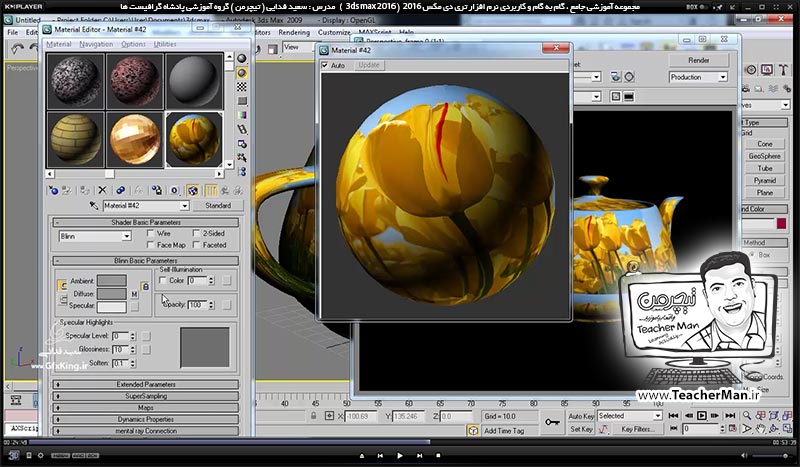
Task: Click the Make Material Copy icon
Action: point(120,190)
